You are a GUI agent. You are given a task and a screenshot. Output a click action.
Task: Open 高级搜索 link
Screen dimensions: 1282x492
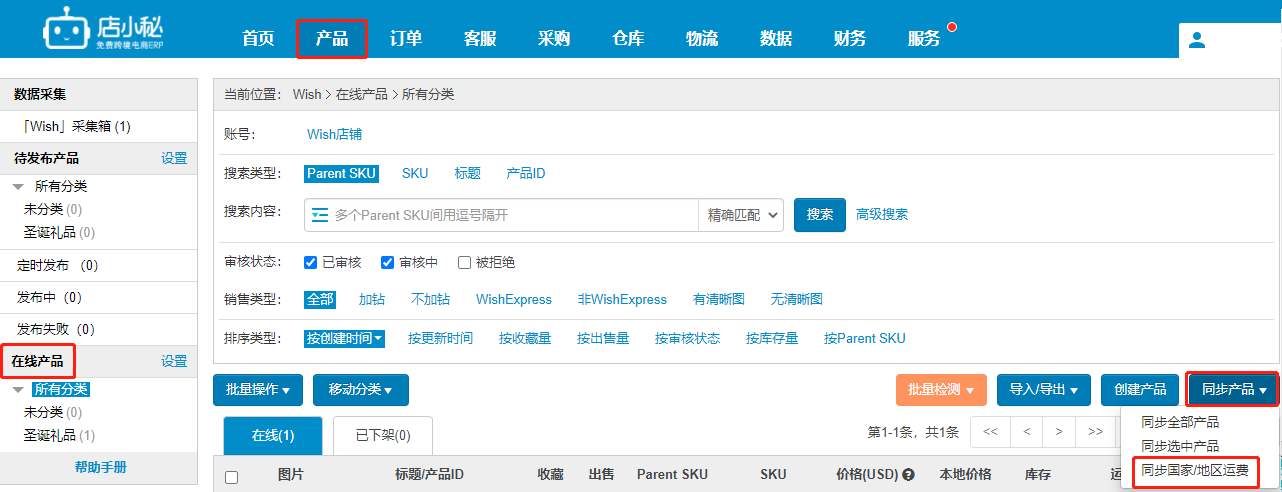click(x=881, y=215)
